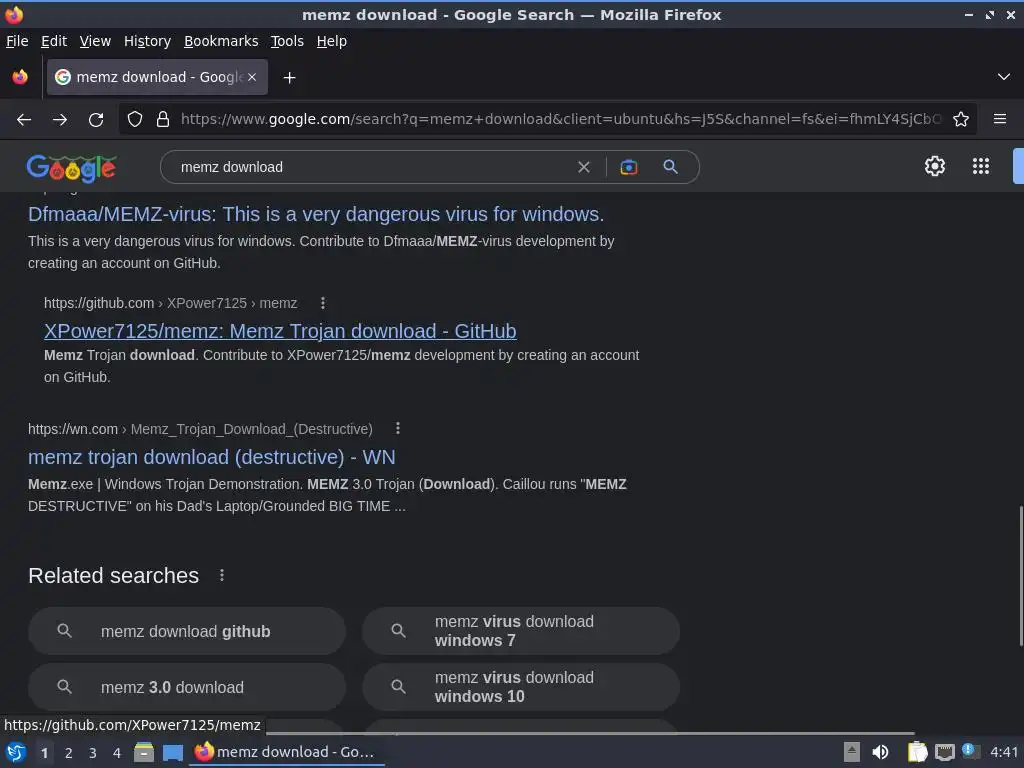This screenshot has height=768, width=1024.
Task: Click https://github.com › XPower7125 › memz breadcrumb
Action: coord(170,303)
